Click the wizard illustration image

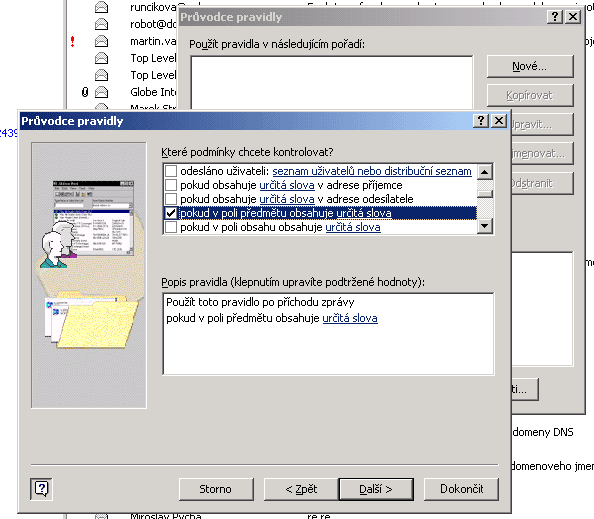click(89, 275)
